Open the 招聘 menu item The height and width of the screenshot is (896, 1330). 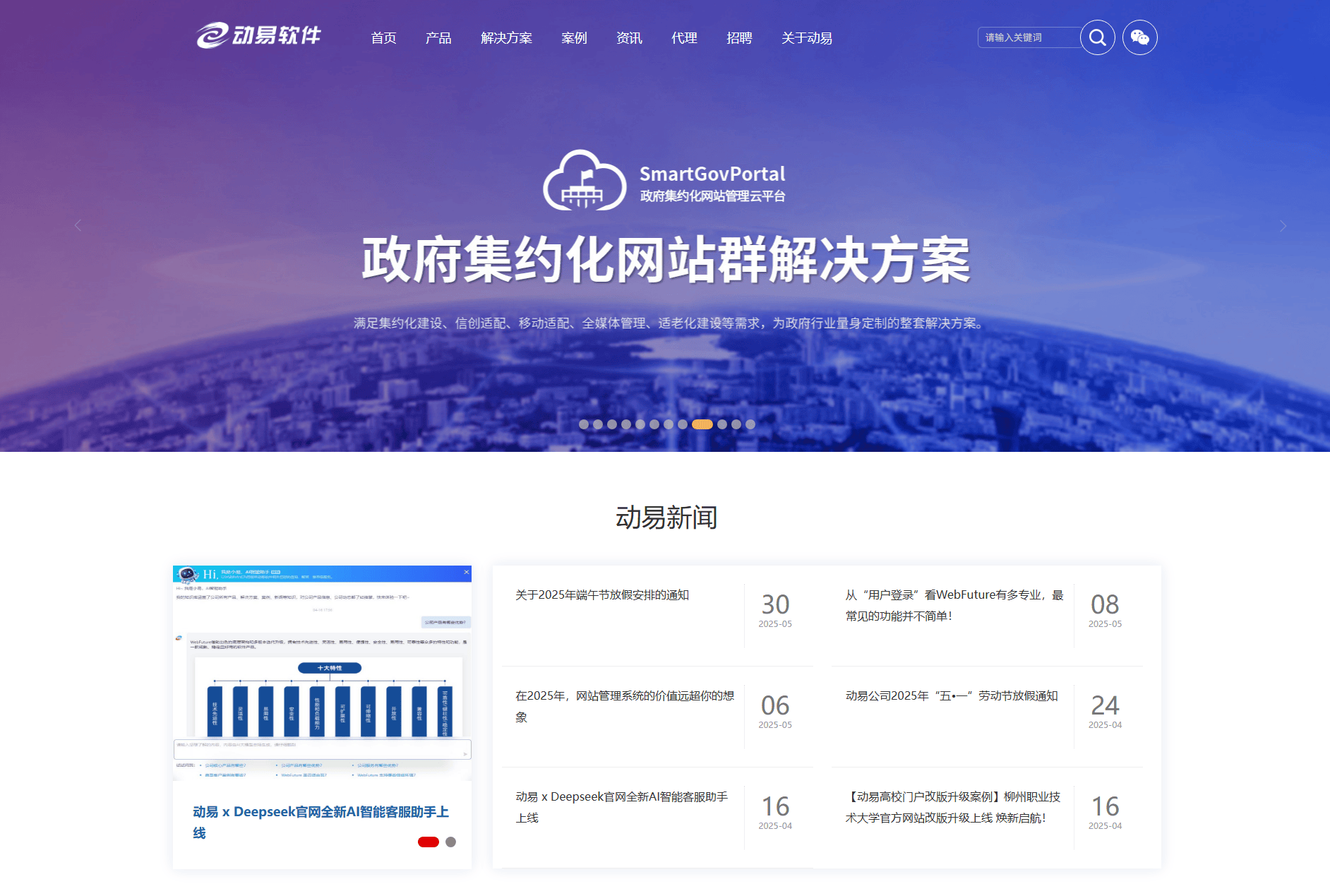point(739,38)
